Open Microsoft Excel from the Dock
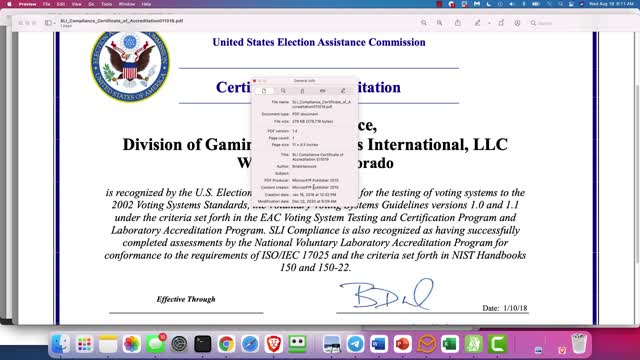The width and height of the screenshot is (640, 360). coord(450,344)
